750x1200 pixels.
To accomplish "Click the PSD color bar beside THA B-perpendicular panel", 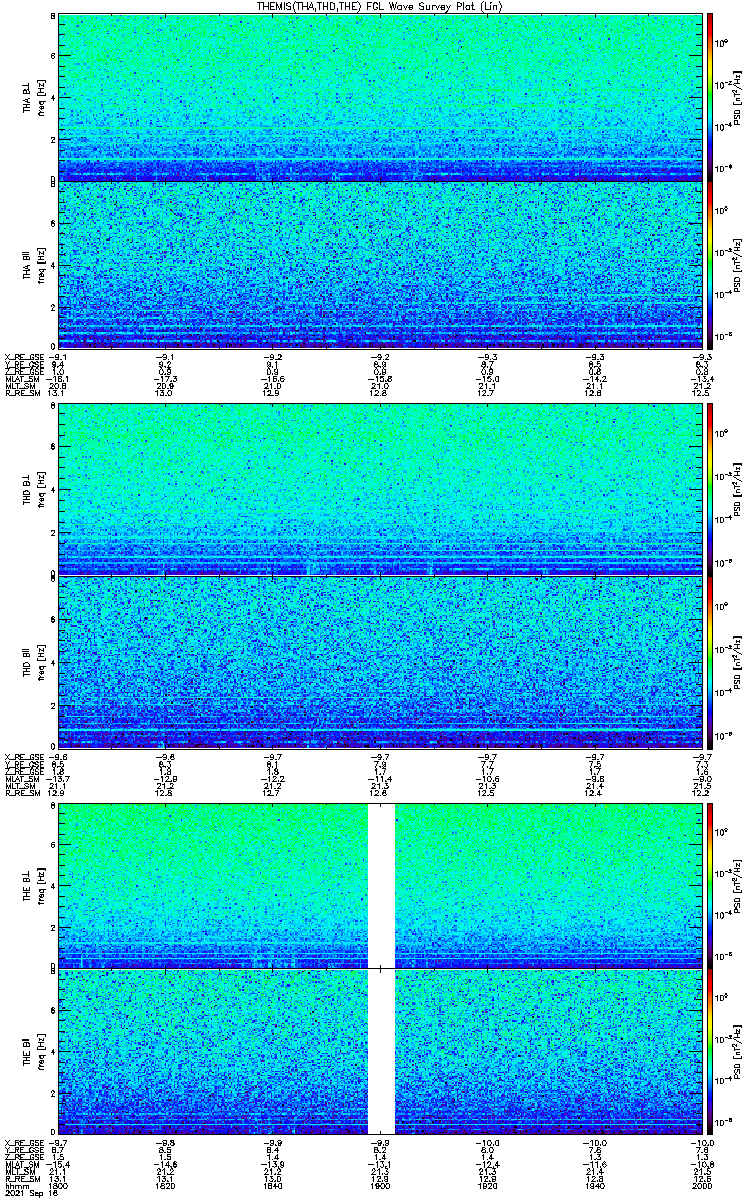I will coord(710,97).
